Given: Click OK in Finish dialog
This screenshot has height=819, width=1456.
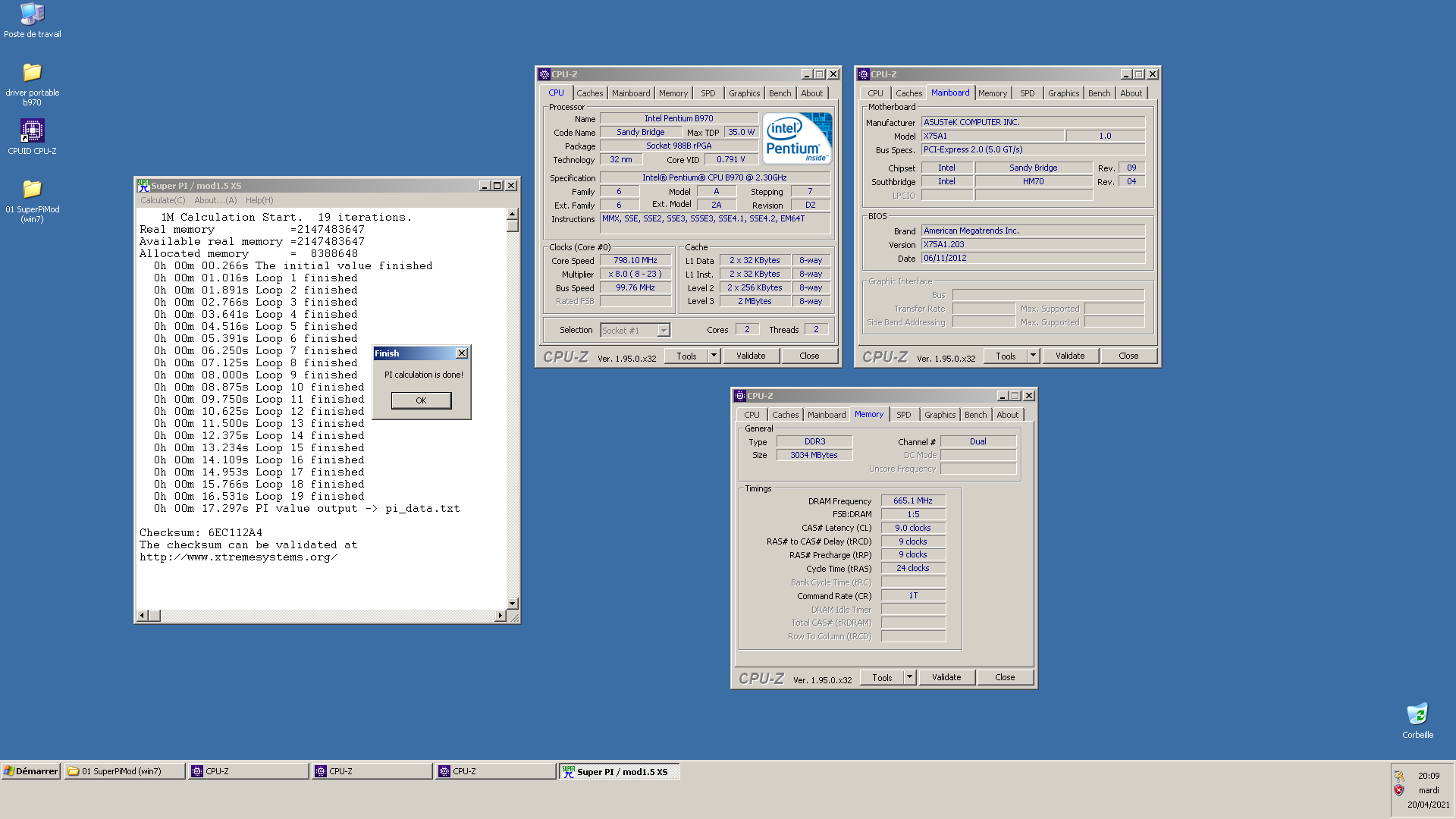Looking at the screenshot, I should (x=421, y=400).
